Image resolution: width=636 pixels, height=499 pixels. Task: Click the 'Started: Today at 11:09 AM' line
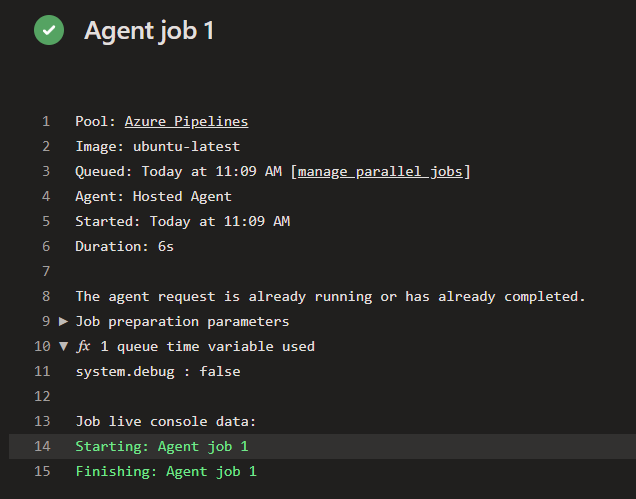[x=183, y=221]
